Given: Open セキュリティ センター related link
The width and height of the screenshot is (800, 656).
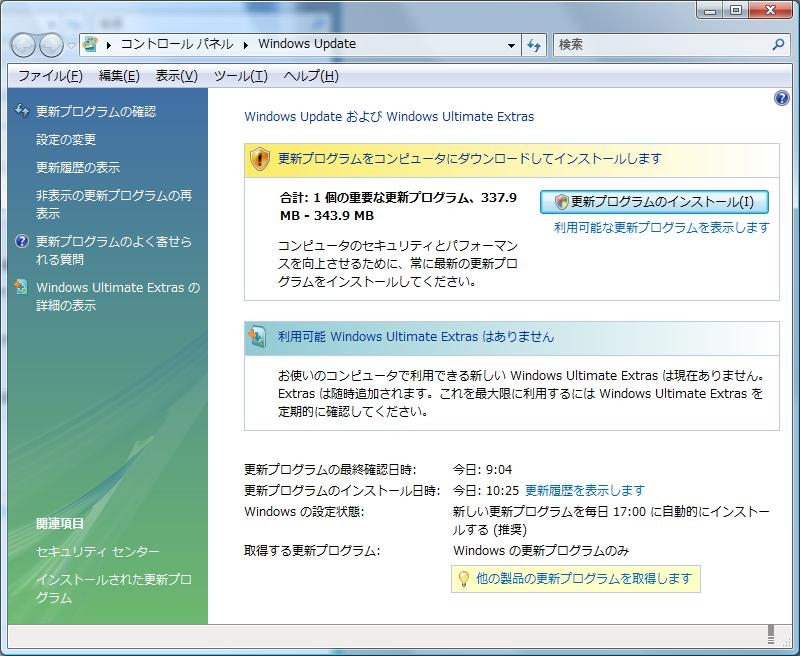Looking at the screenshot, I should tap(97, 551).
